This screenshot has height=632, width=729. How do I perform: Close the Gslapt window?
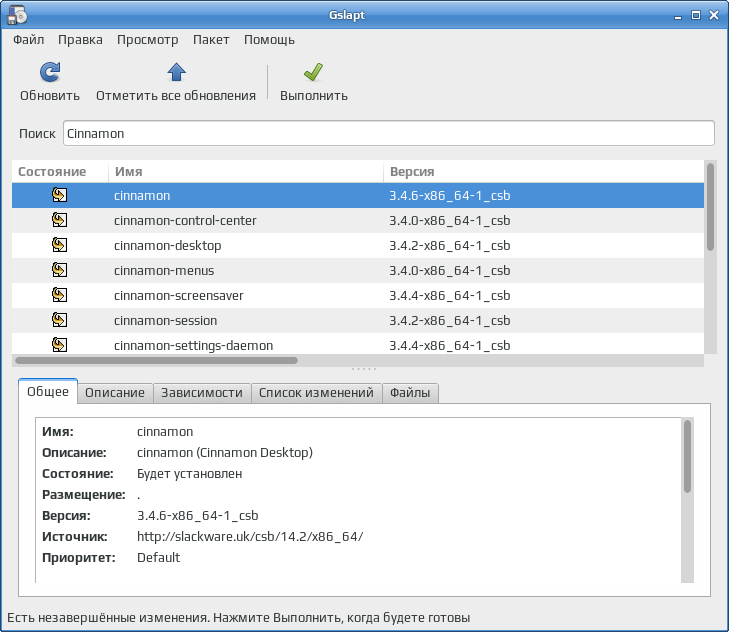click(x=714, y=15)
